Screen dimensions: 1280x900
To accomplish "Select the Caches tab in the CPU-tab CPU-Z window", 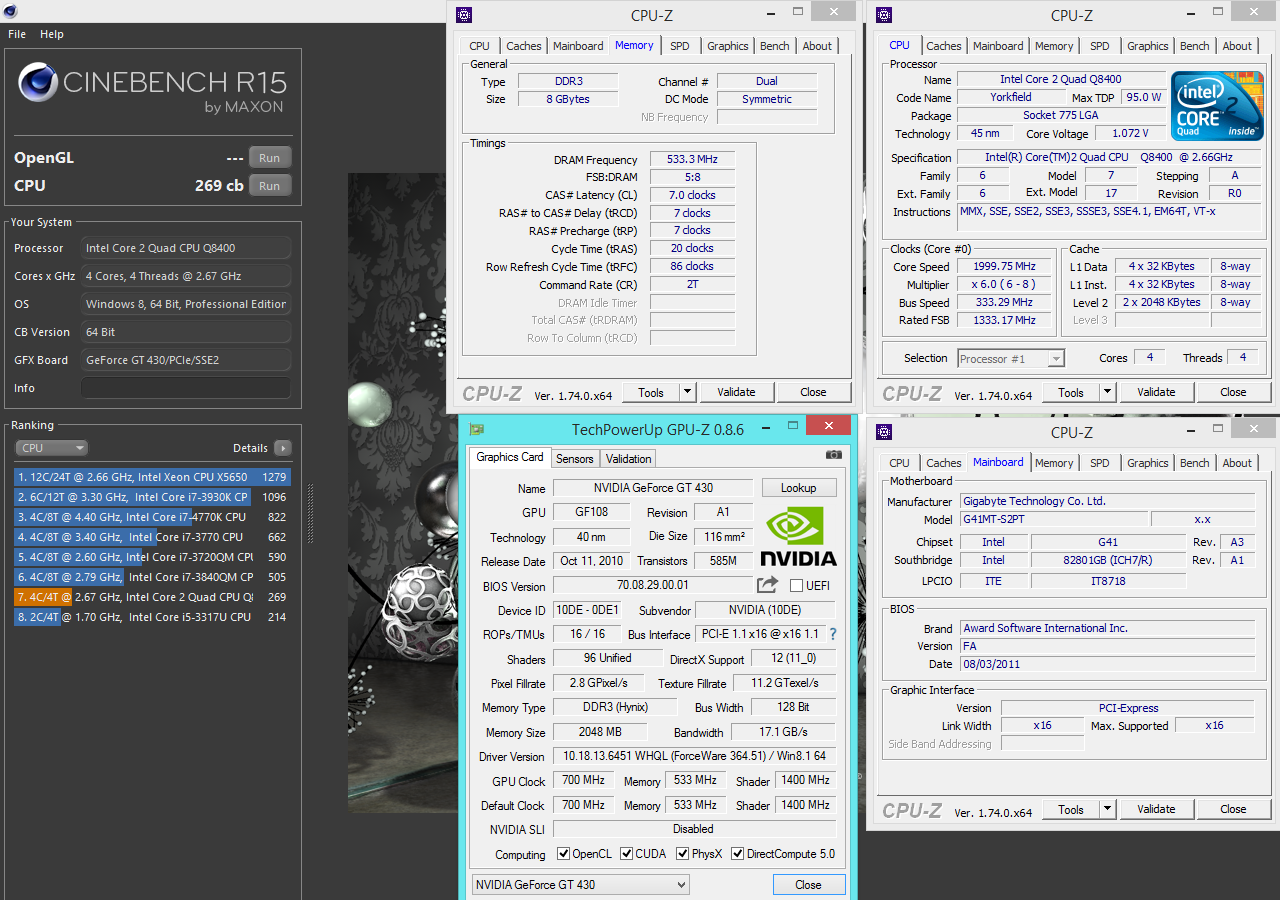I will click(x=943, y=46).
